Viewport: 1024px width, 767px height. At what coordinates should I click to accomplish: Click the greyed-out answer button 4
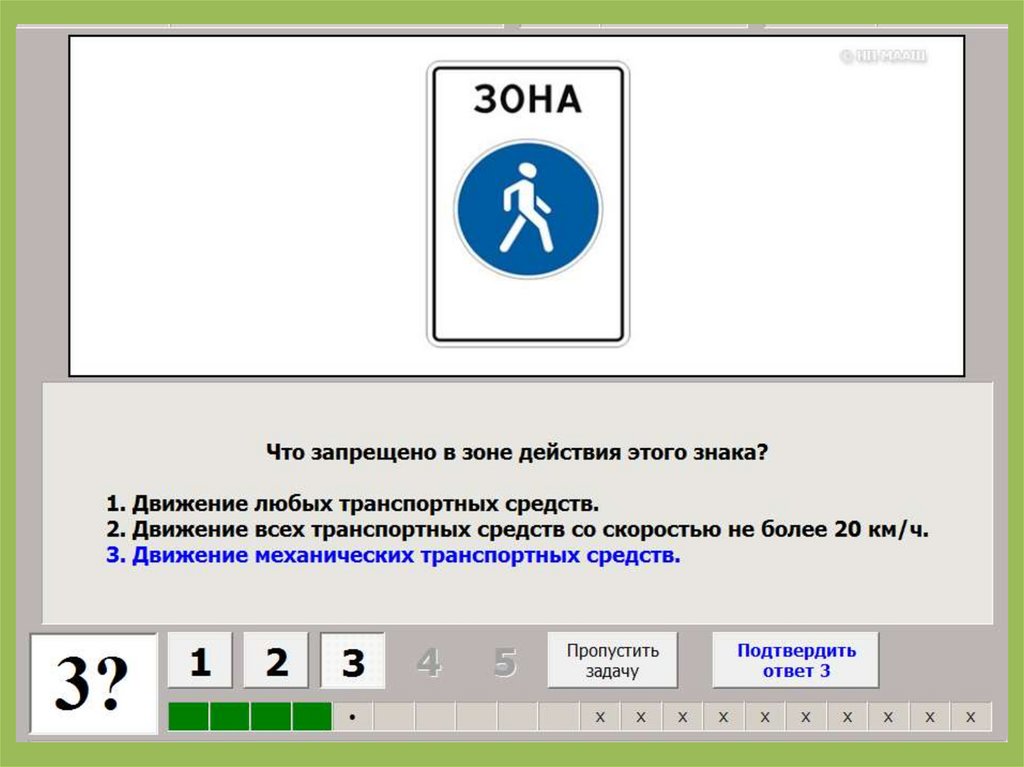[x=429, y=661]
